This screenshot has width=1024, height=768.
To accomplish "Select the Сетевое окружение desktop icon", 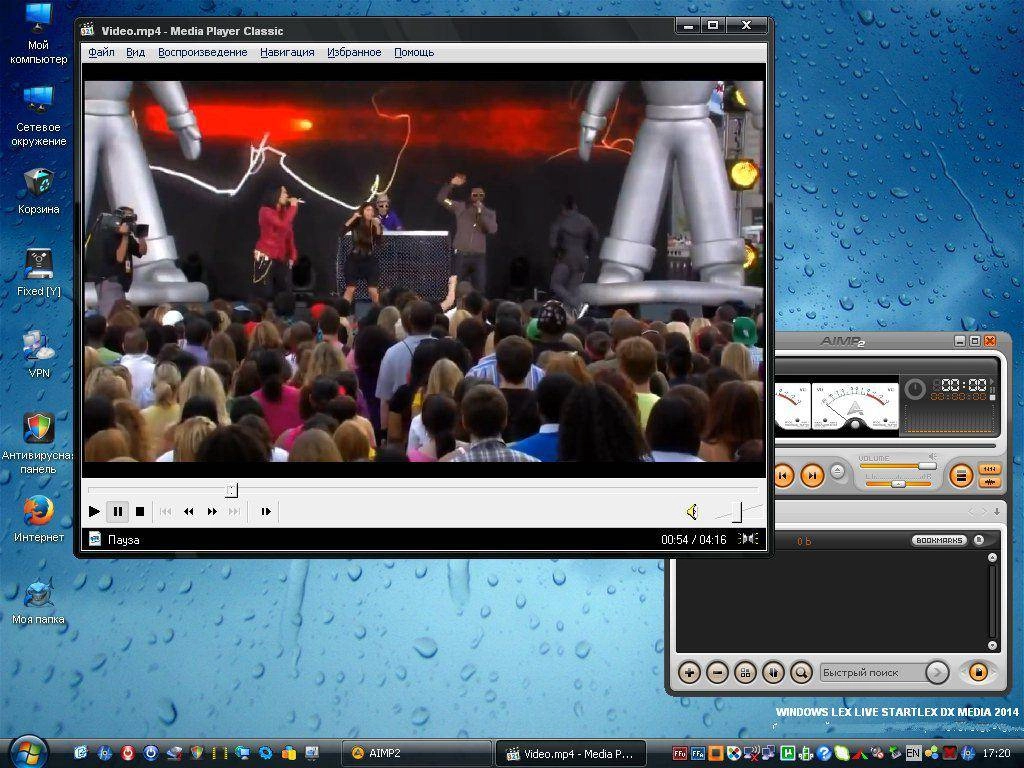I will click(39, 116).
